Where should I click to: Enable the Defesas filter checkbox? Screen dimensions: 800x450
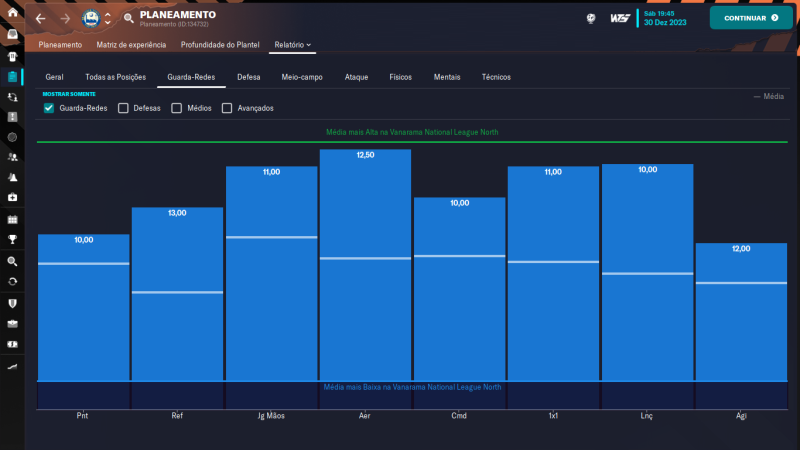point(123,108)
